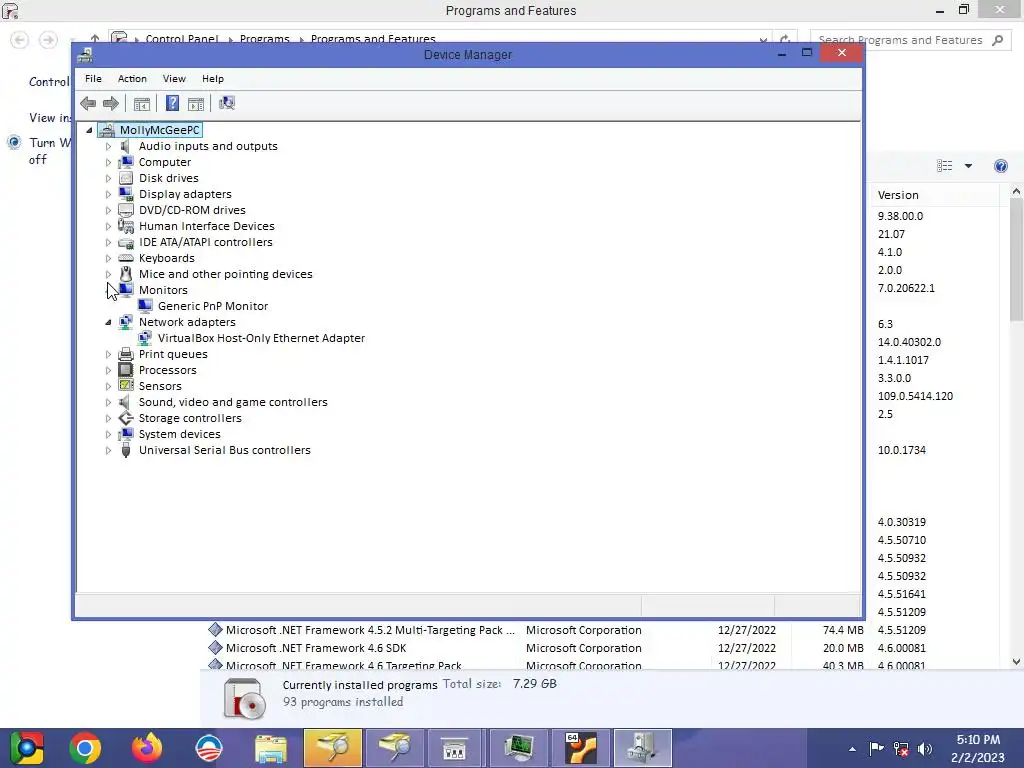Screen dimensions: 1024x768
Task: Click version value 109.0.5414.120
Action: 915,396
